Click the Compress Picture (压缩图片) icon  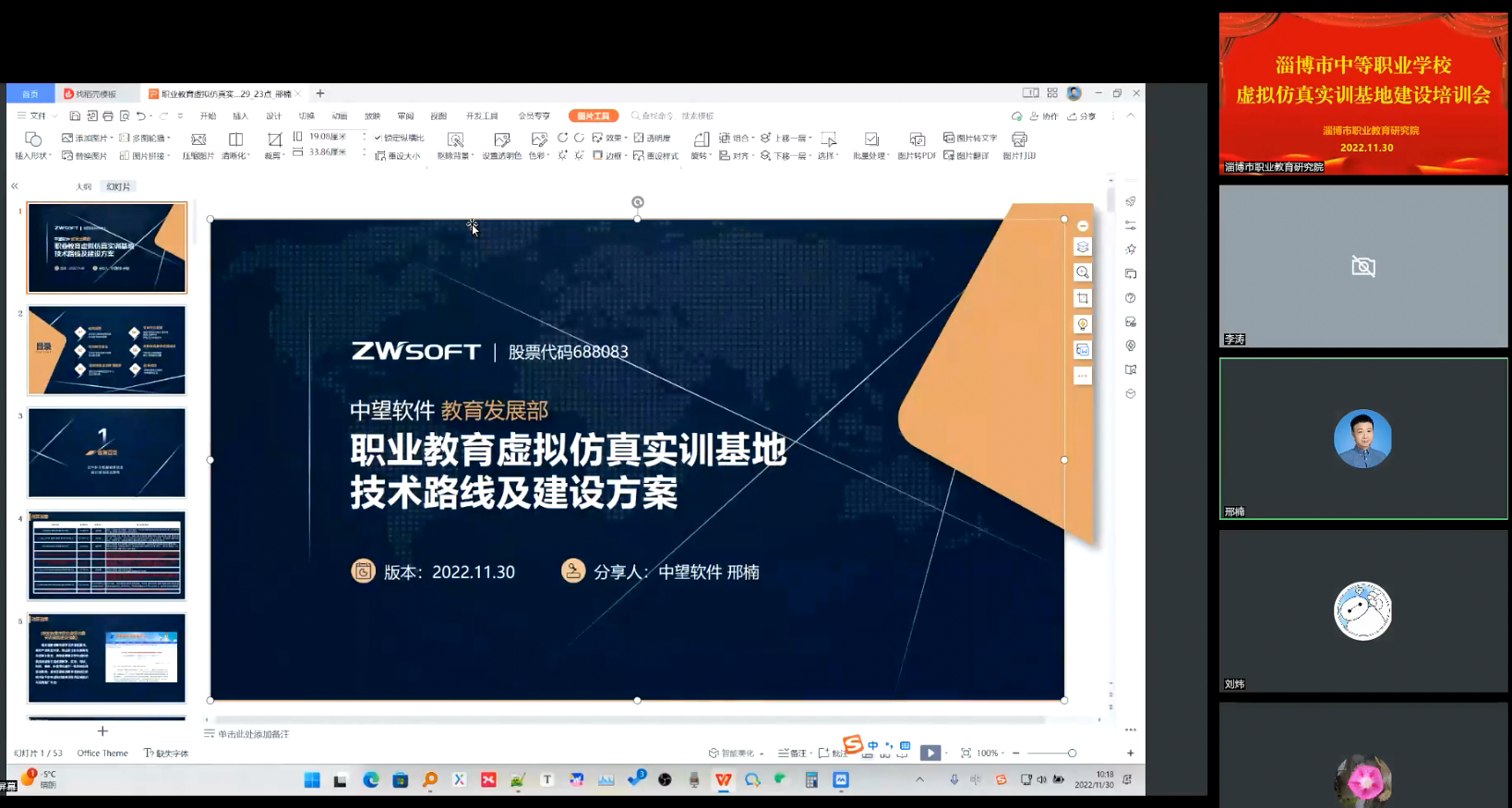(198, 139)
